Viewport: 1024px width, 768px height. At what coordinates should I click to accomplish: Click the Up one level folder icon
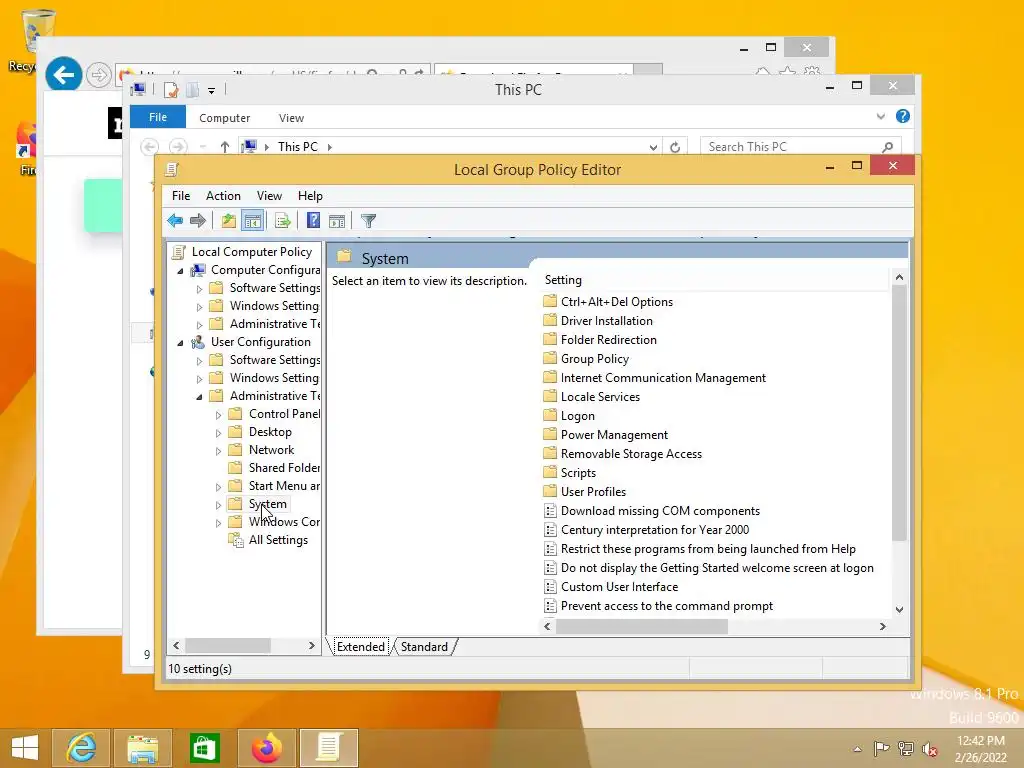228,221
